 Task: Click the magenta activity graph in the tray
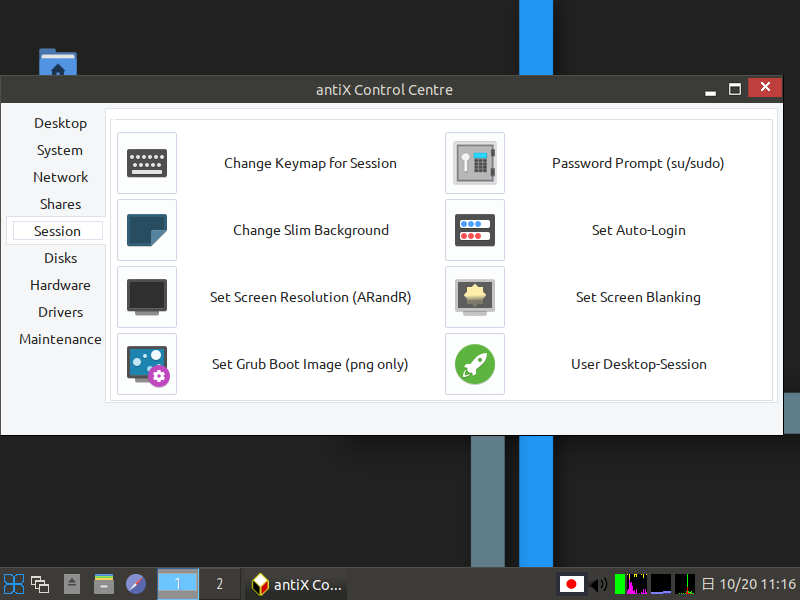637,584
